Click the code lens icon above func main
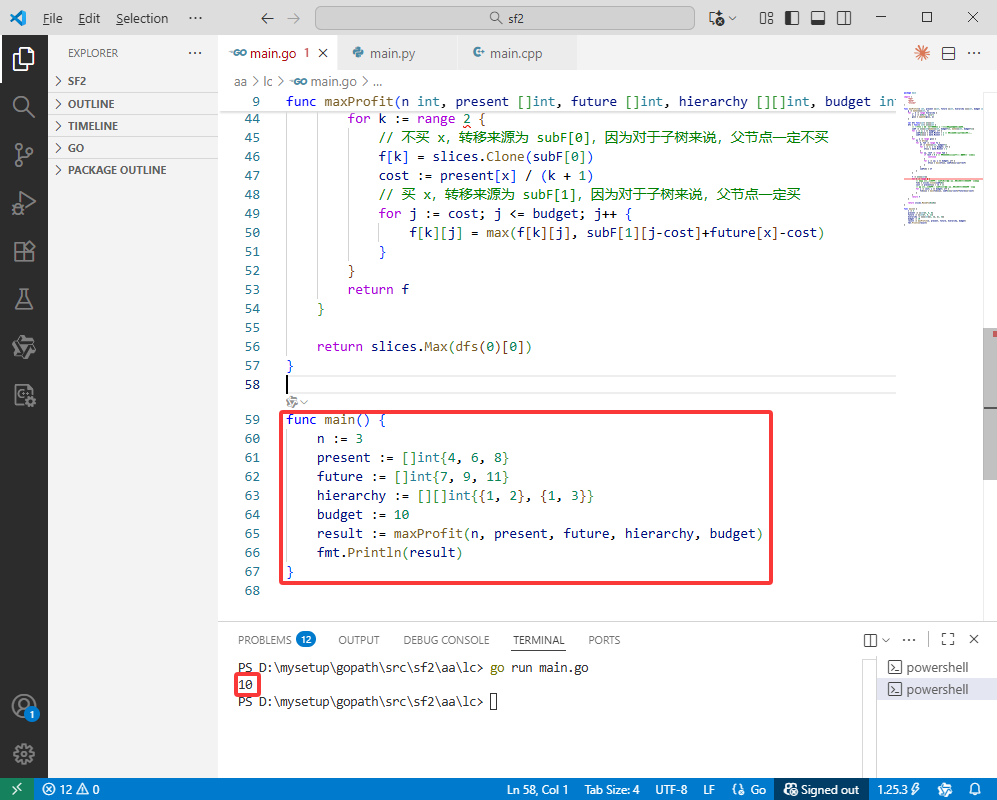Viewport: 997px width, 800px height. [x=292, y=402]
